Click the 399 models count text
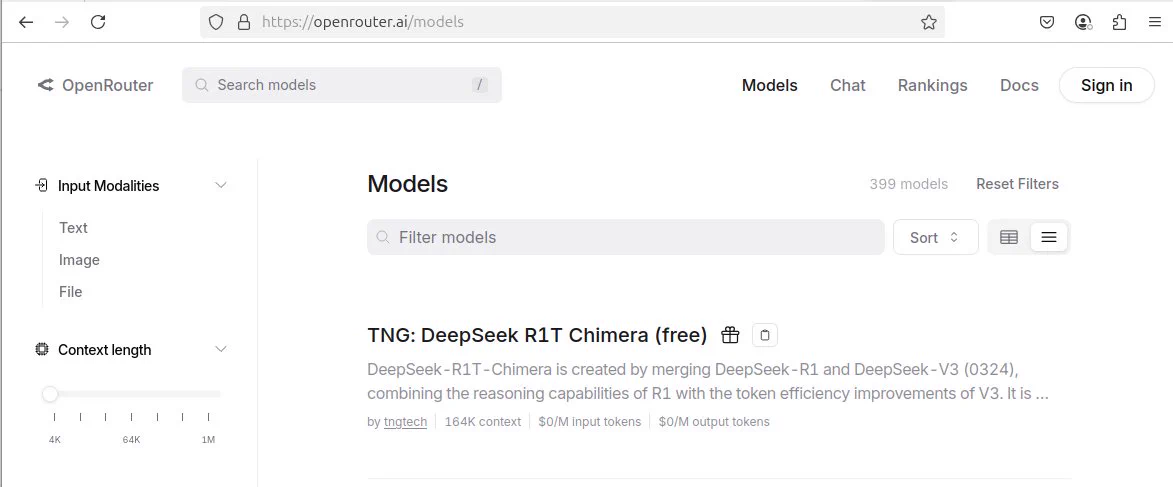Image resolution: width=1173 pixels, height=487 pixels. (x=908, y=184)
